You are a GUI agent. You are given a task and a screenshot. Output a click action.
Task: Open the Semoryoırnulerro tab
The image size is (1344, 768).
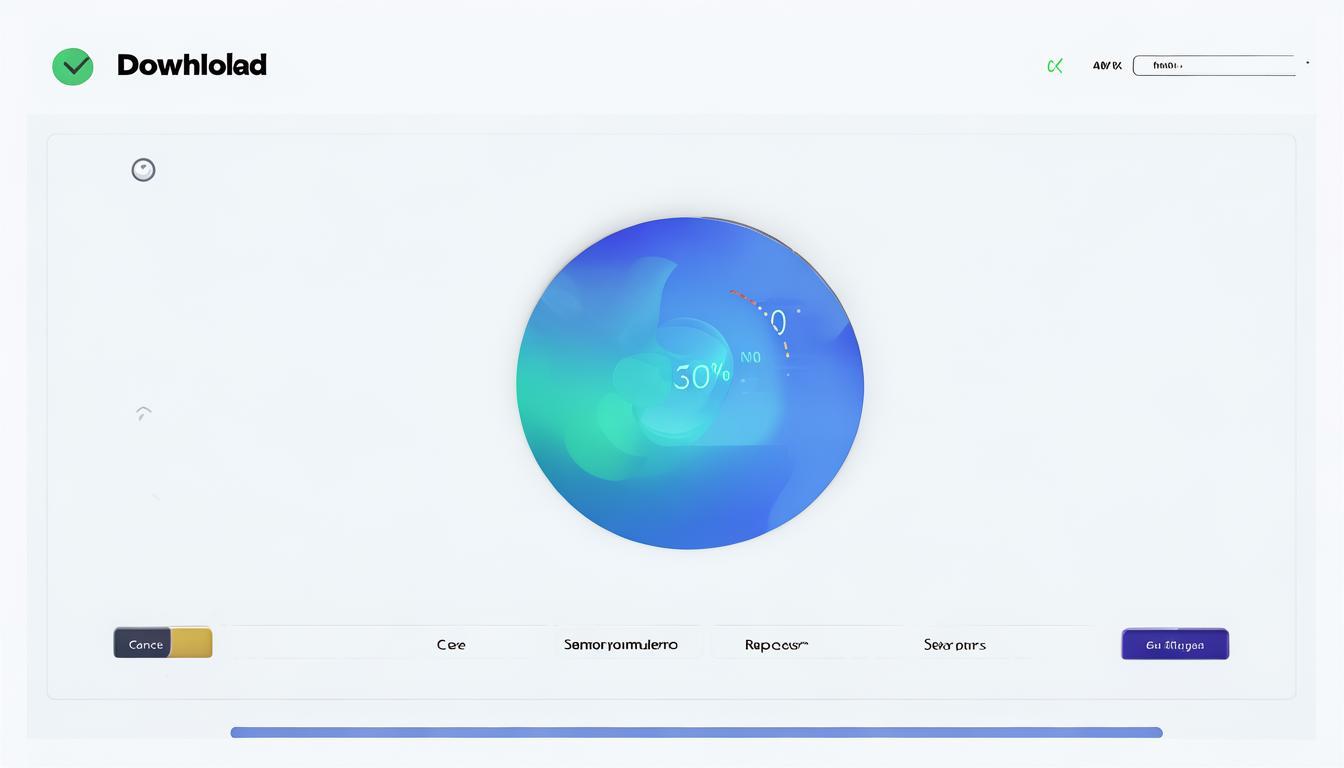click(620, 645)
